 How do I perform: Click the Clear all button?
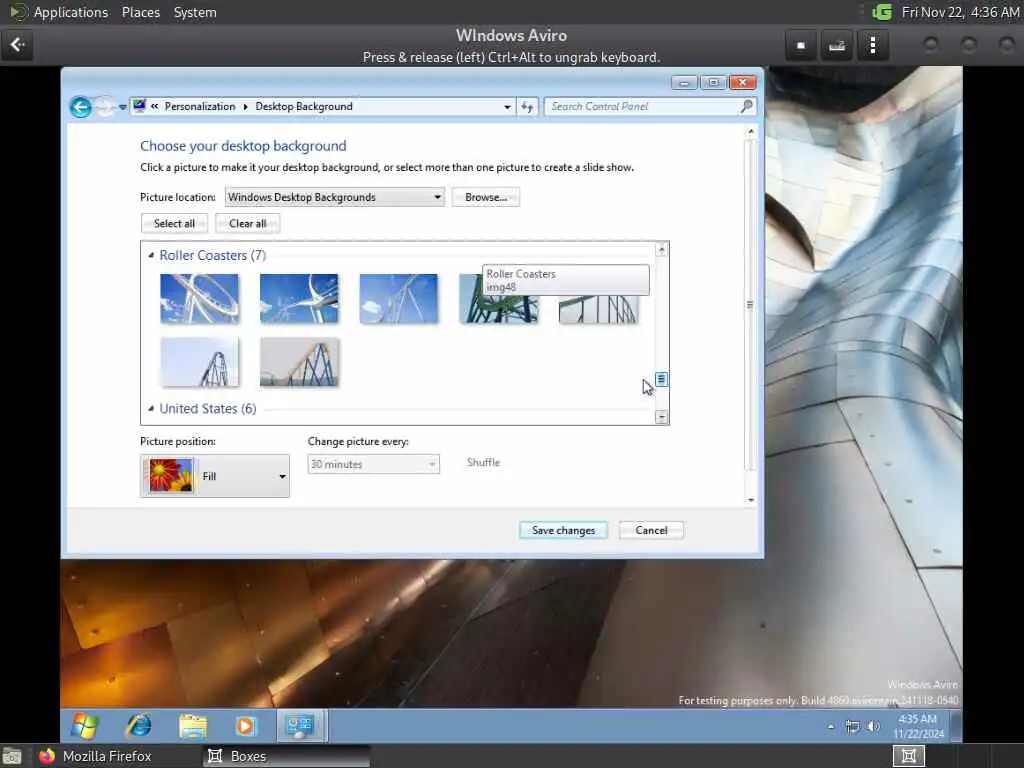pyautogui.click(x=248, y=223)
